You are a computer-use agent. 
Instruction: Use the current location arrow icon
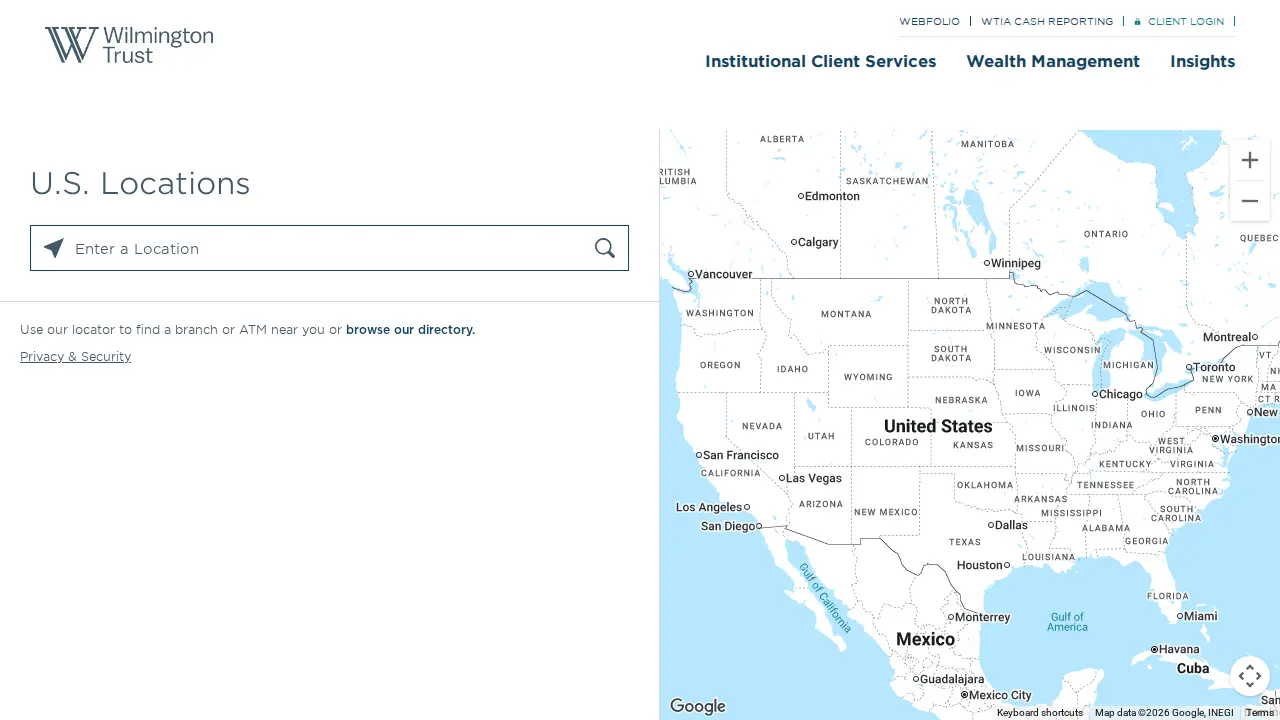coord(54,248)
